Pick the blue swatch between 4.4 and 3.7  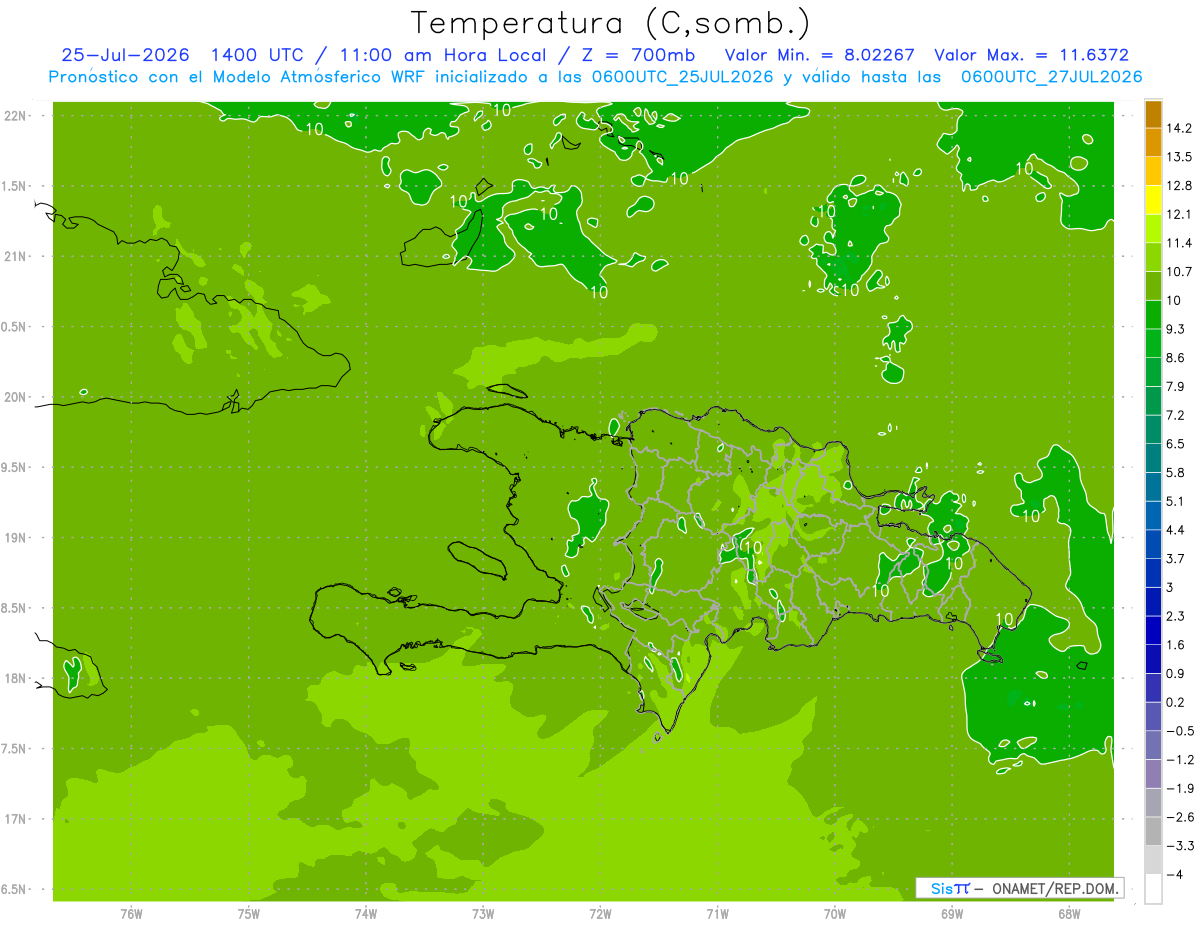tap(1153, 544)
